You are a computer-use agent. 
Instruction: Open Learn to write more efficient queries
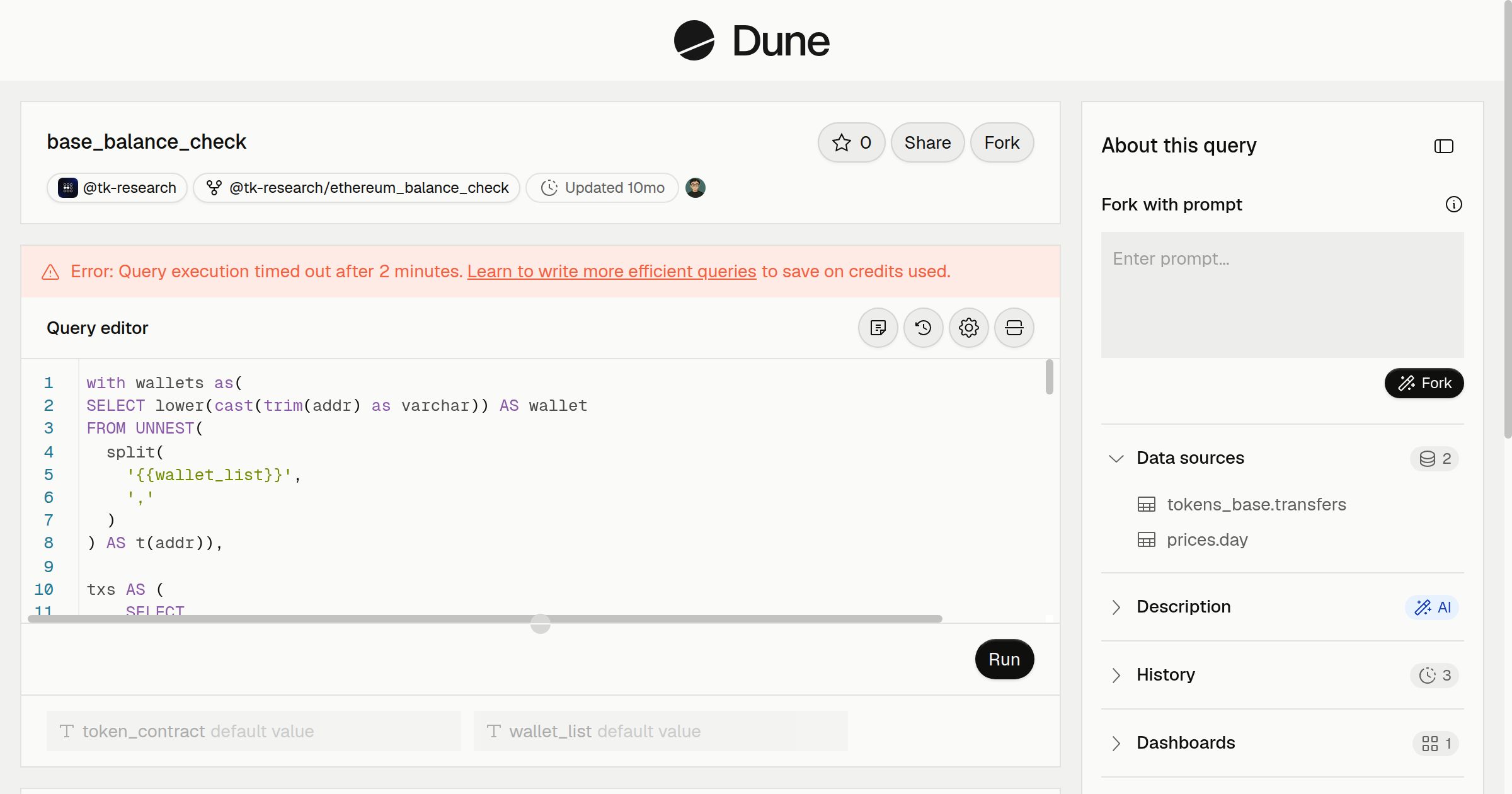point(612,272)
